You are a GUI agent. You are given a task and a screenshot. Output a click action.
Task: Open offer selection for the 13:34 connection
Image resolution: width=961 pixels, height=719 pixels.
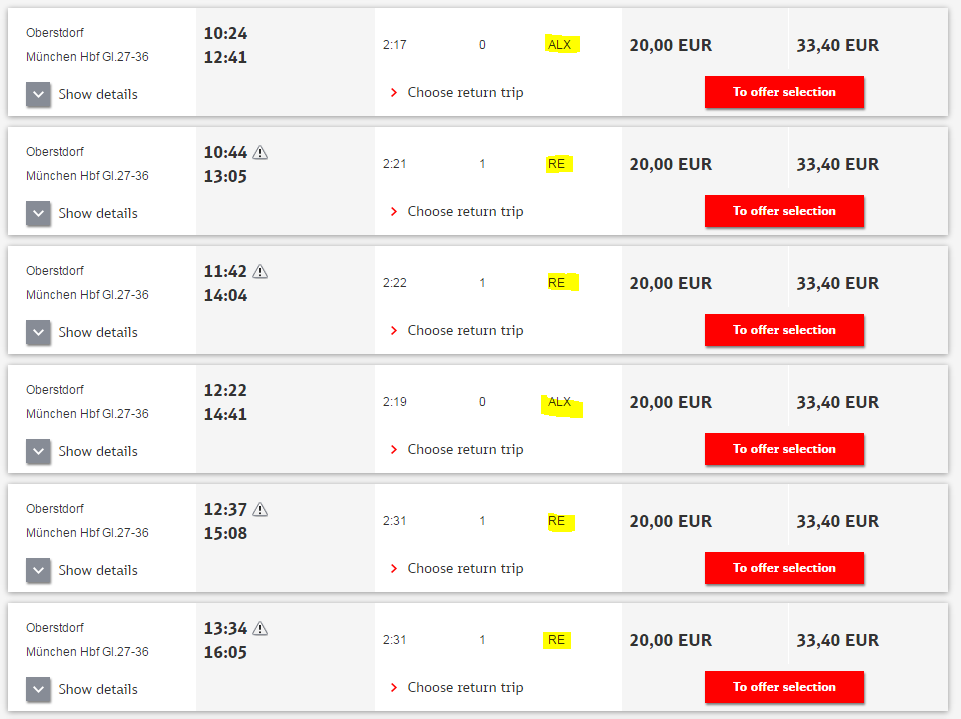click(784, 687)
